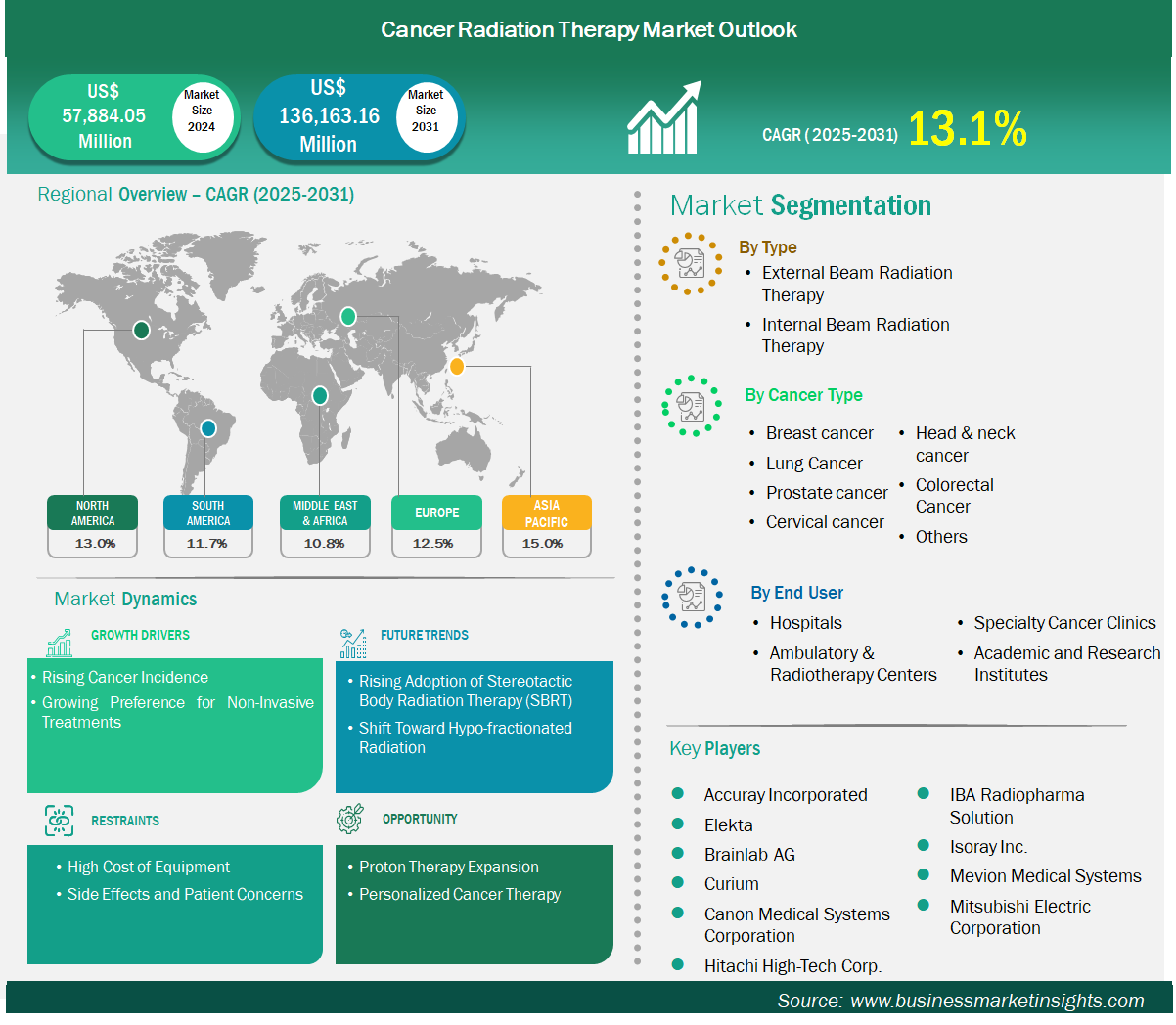This screenshot has width=1176, height=1025.
Task: Click the By Cancer Type green dotted icon
Action: [692, 405]
